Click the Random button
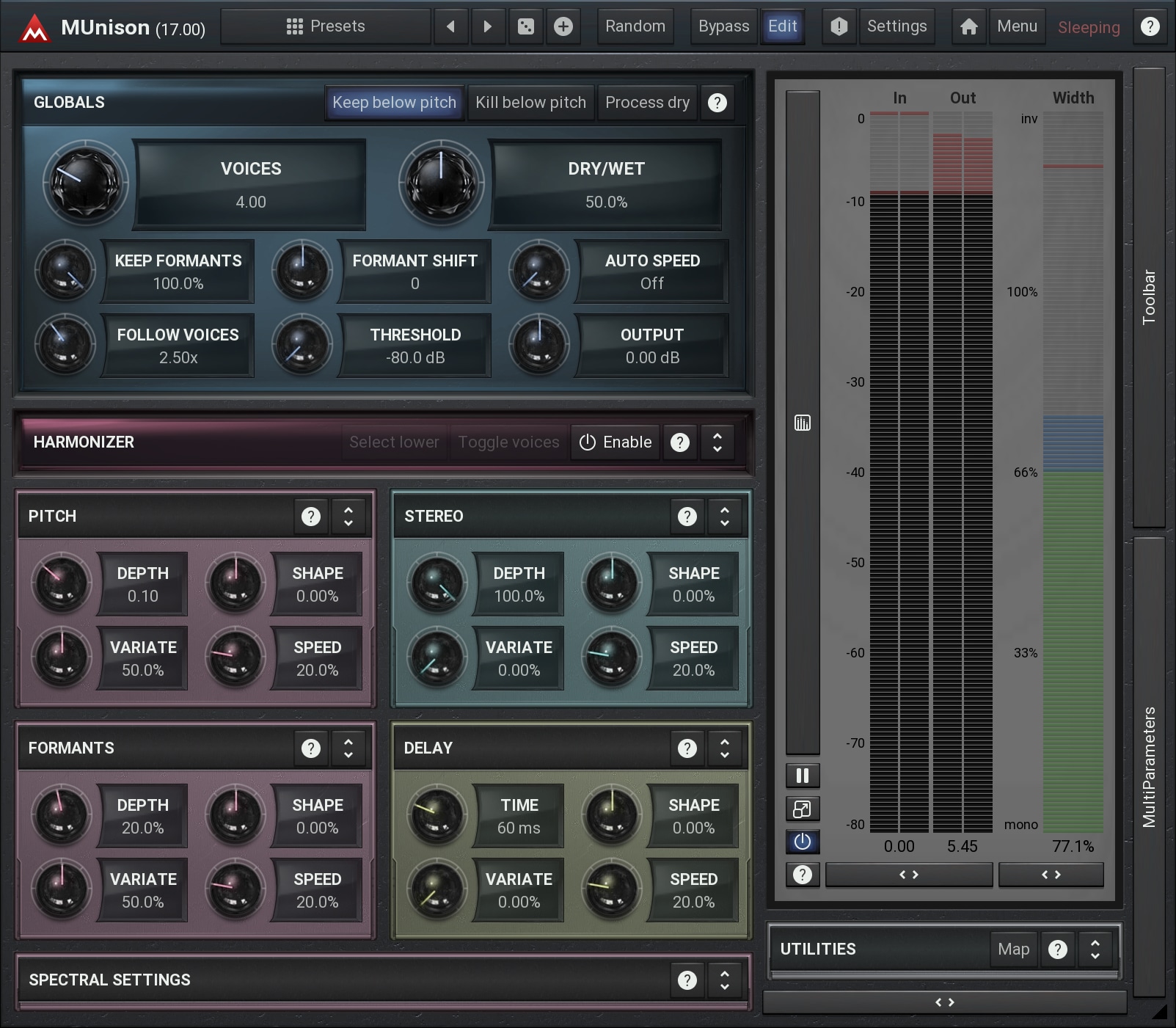 [x=635, y=26]
